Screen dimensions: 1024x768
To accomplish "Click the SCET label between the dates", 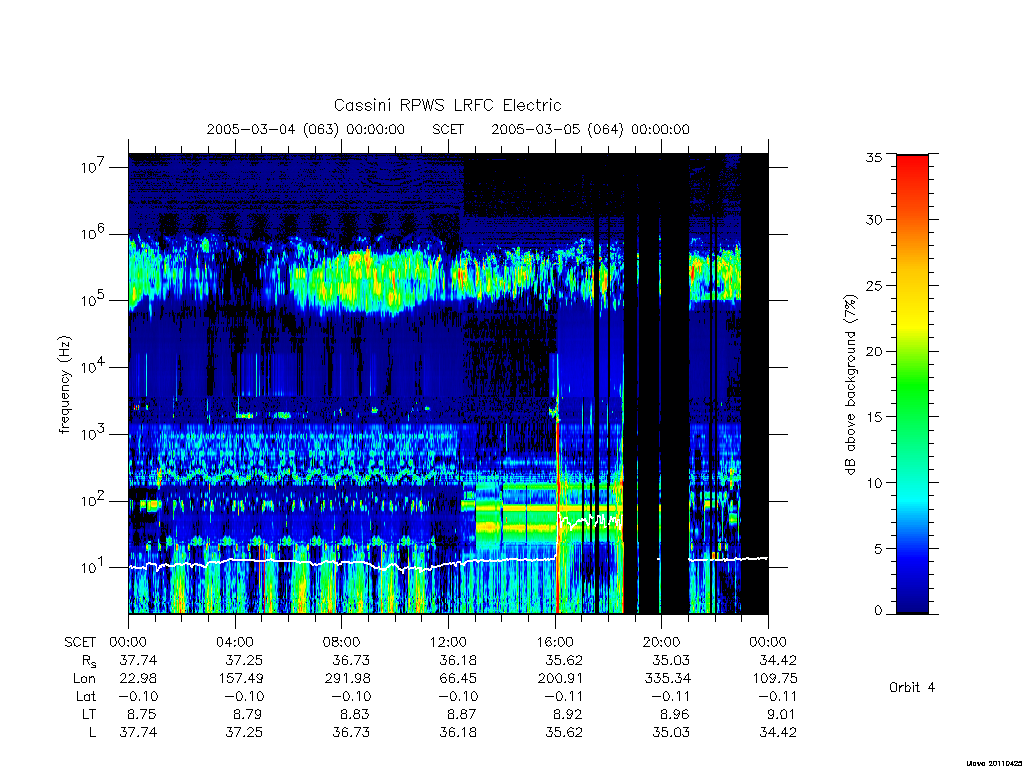I will [x=448, y=129].
